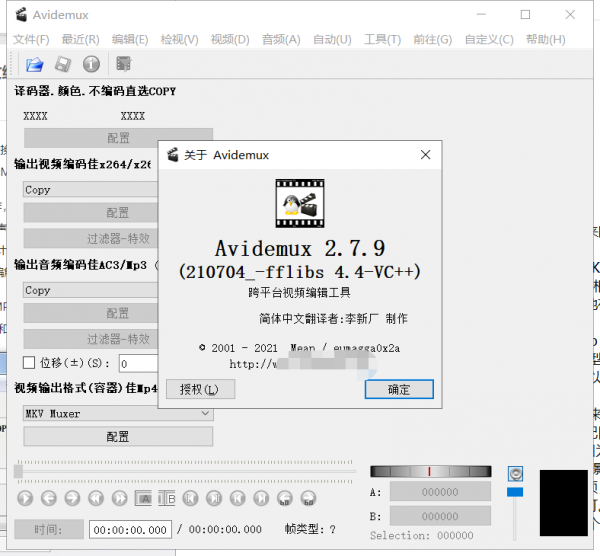Open the 工具(T) menu

click(x=382, y=39)
